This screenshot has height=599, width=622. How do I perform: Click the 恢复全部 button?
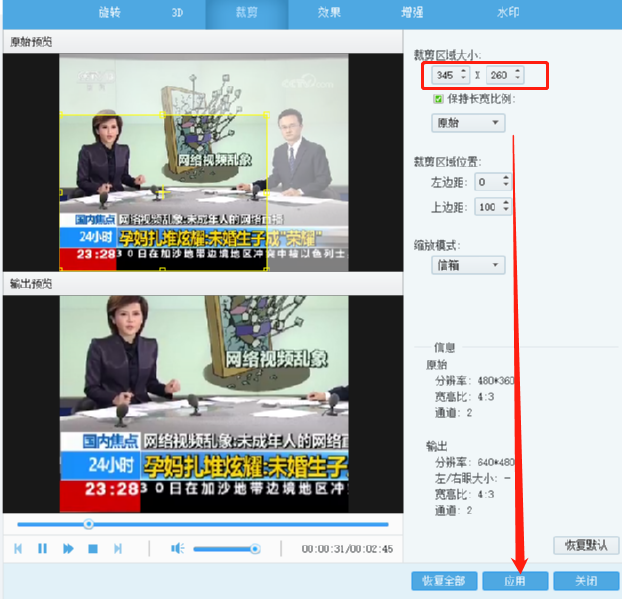pyautogui.click(x=443, y=581)
